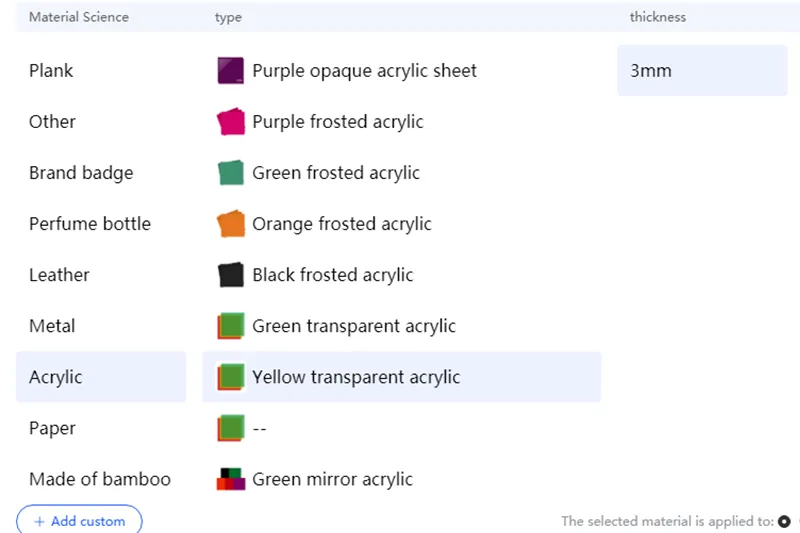Viewport: 800px width, 533px height.
Task: Pick Made of bamboo category
Action: [x=100, y=479]
